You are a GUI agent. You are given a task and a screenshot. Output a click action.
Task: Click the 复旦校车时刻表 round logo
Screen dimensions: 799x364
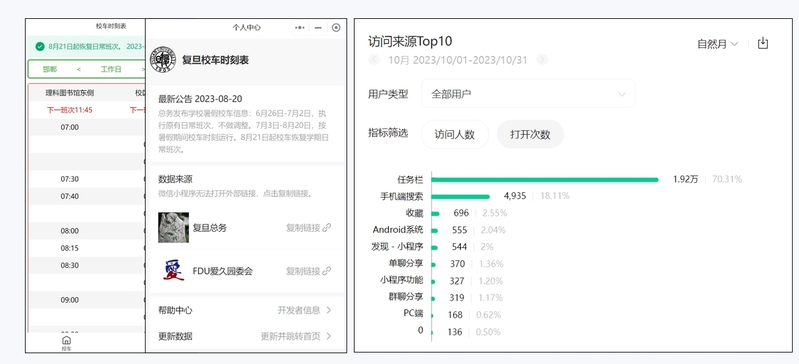point(163,60)
